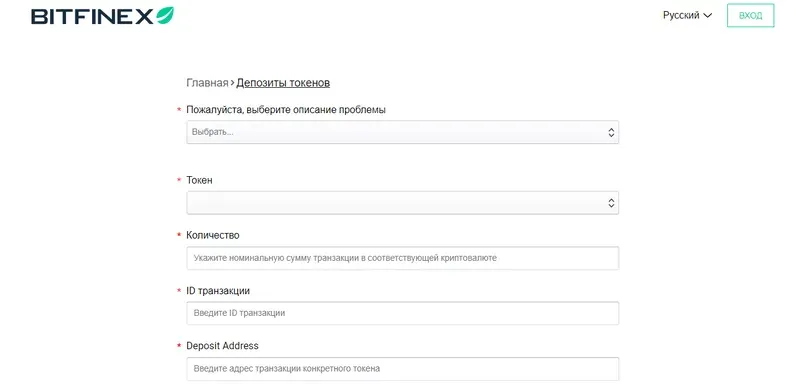The width and height of the screenshot is (799, 390).
Task: Click the ID транзакции label text
Action: (218, 291)
